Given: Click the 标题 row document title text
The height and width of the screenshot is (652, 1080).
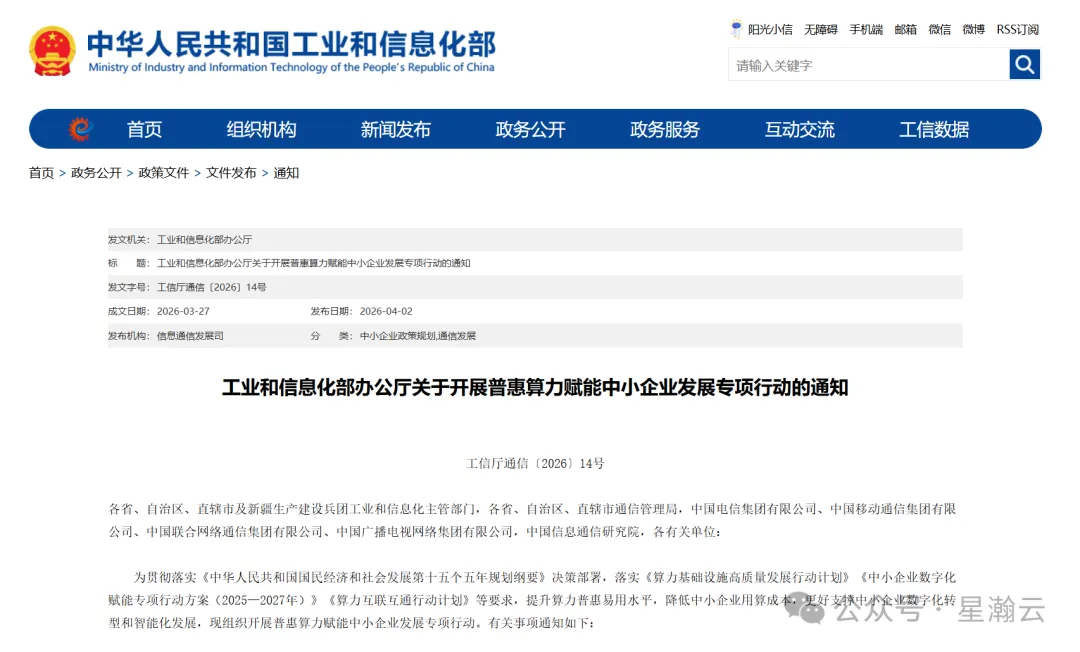Looking at the screenshot, I should tap(313, 263).
